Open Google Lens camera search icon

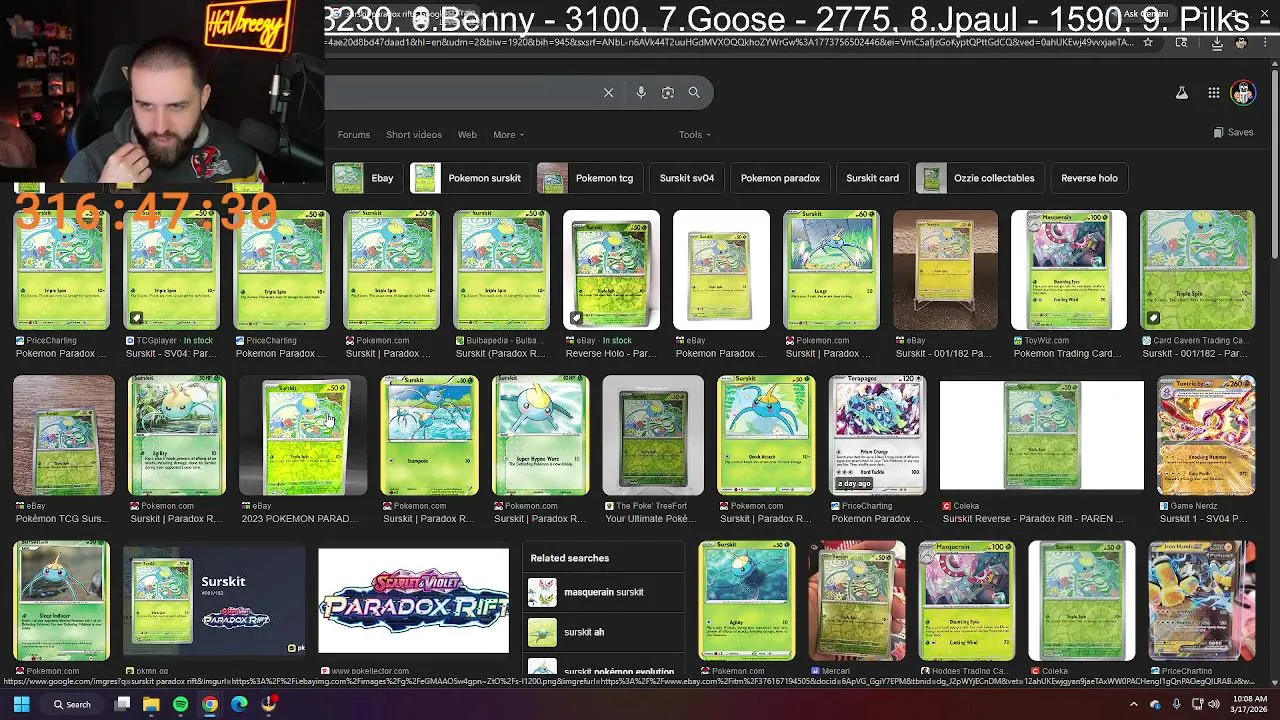668,93
